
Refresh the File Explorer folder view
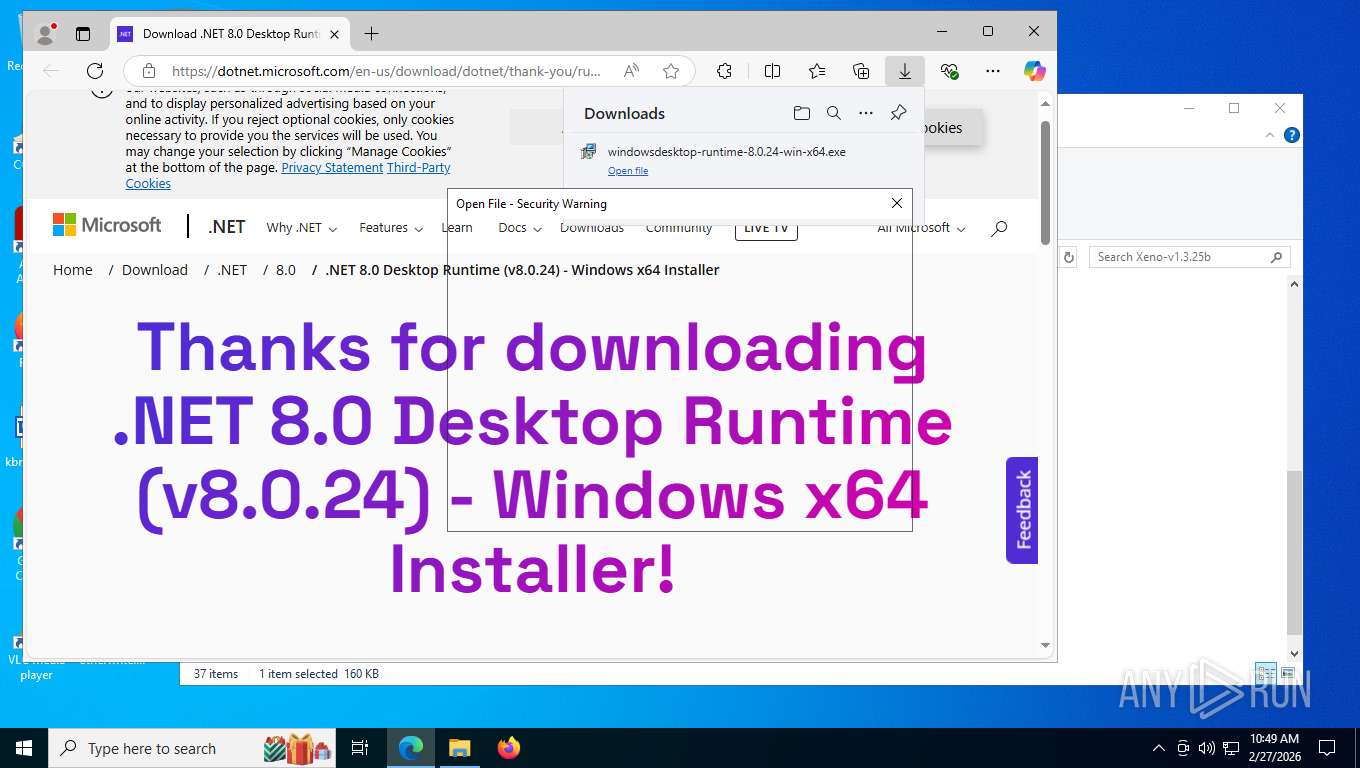(x=1069, y=257)
